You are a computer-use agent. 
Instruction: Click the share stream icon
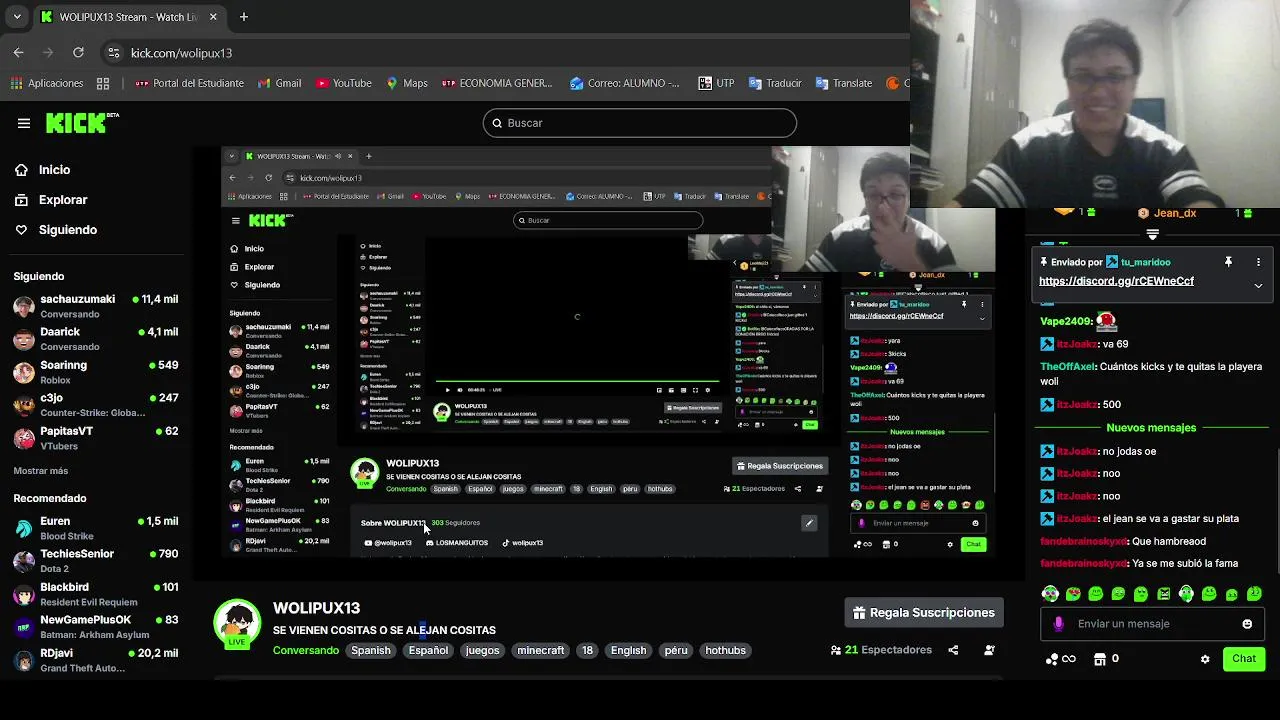pos(953,650)
